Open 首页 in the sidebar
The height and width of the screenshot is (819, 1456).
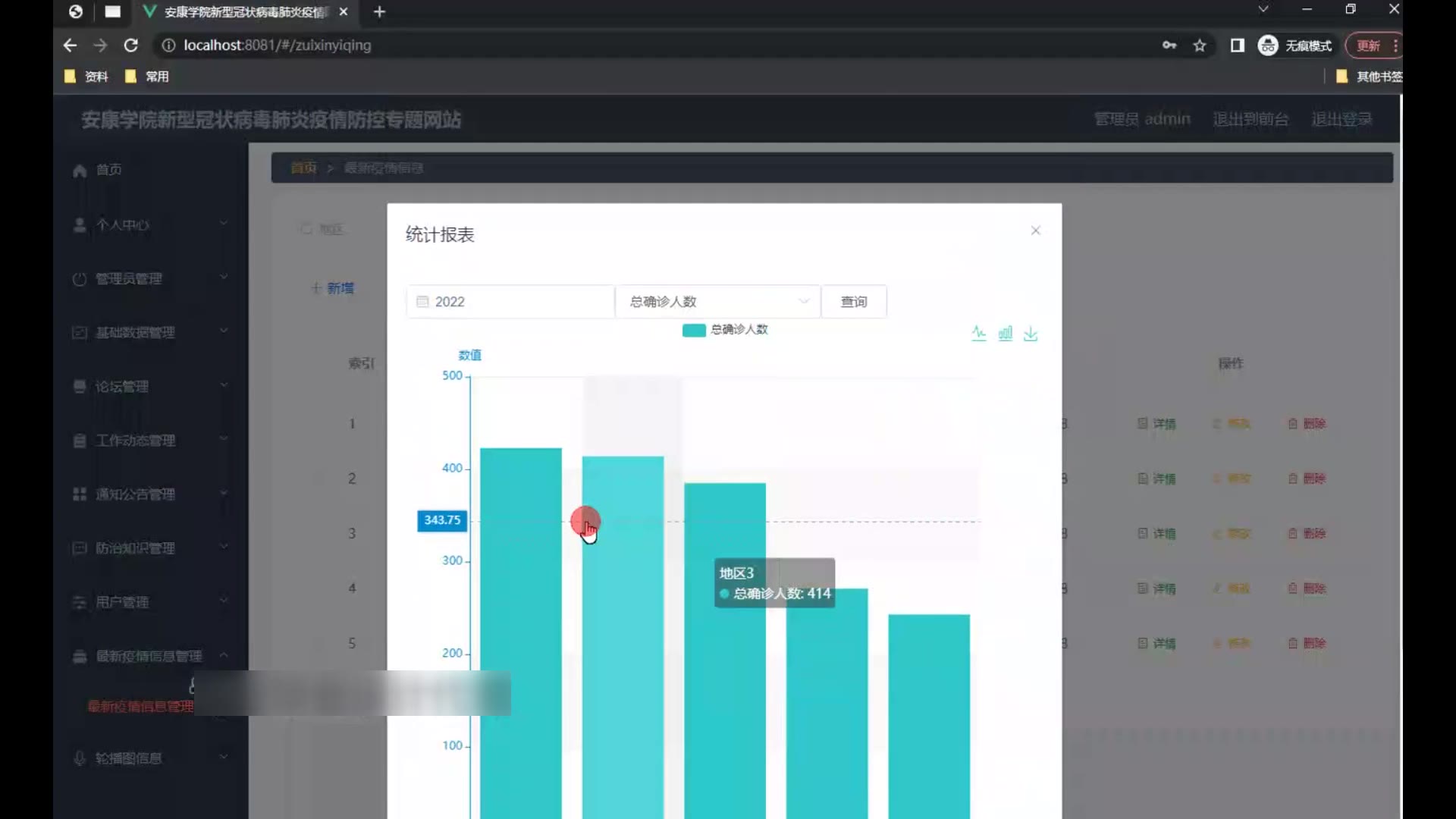[108, 170]
